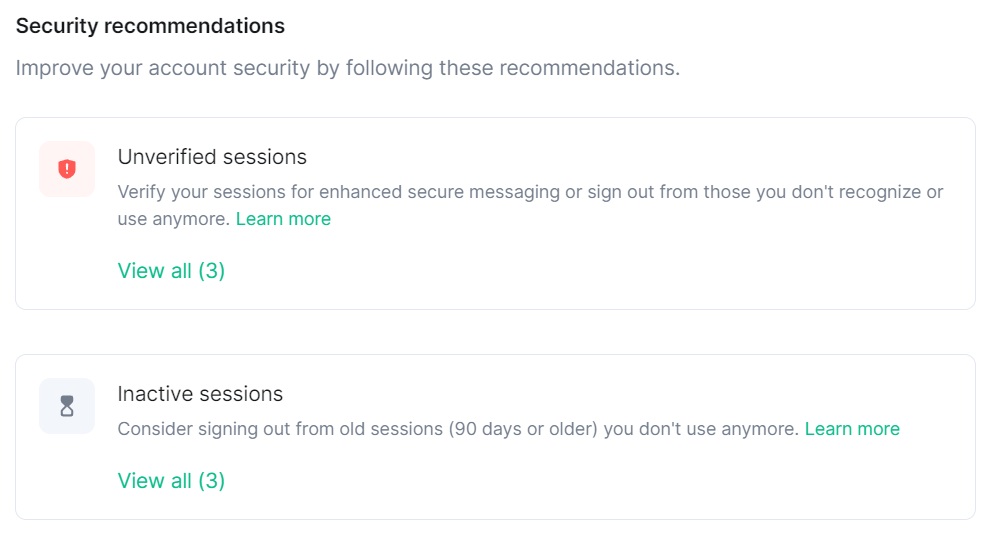Follow Learn more link in Unverified sessions

[283, 219]
